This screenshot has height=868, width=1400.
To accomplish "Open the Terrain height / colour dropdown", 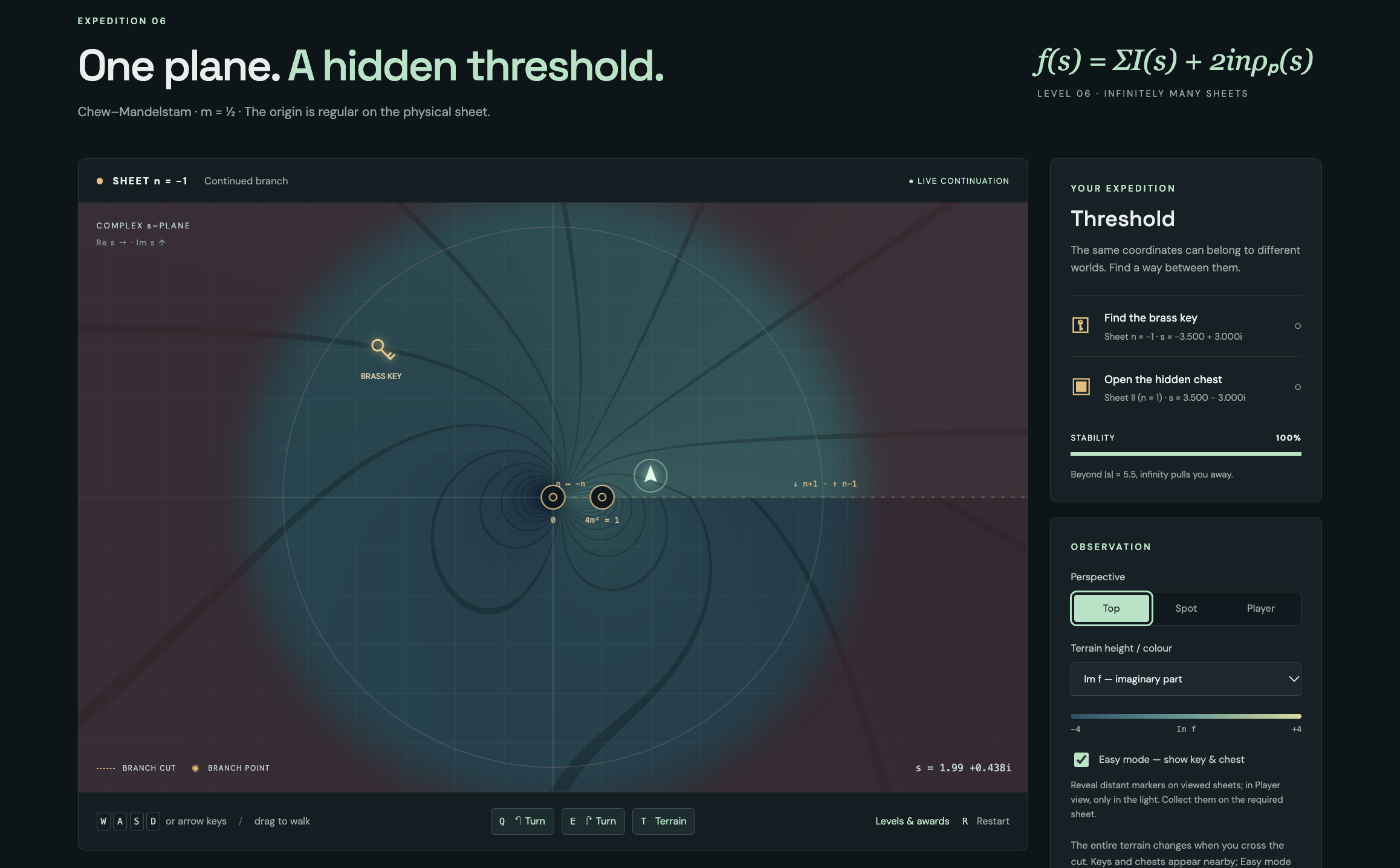I will pyautogui.click(x=1186, y=679).
